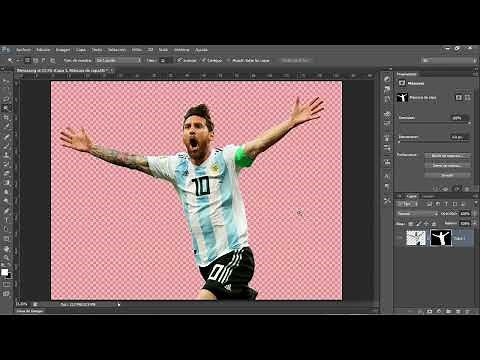Toggle the Suavizar checkbox
This screenshot has height=360, width=480.
point(179,60)
